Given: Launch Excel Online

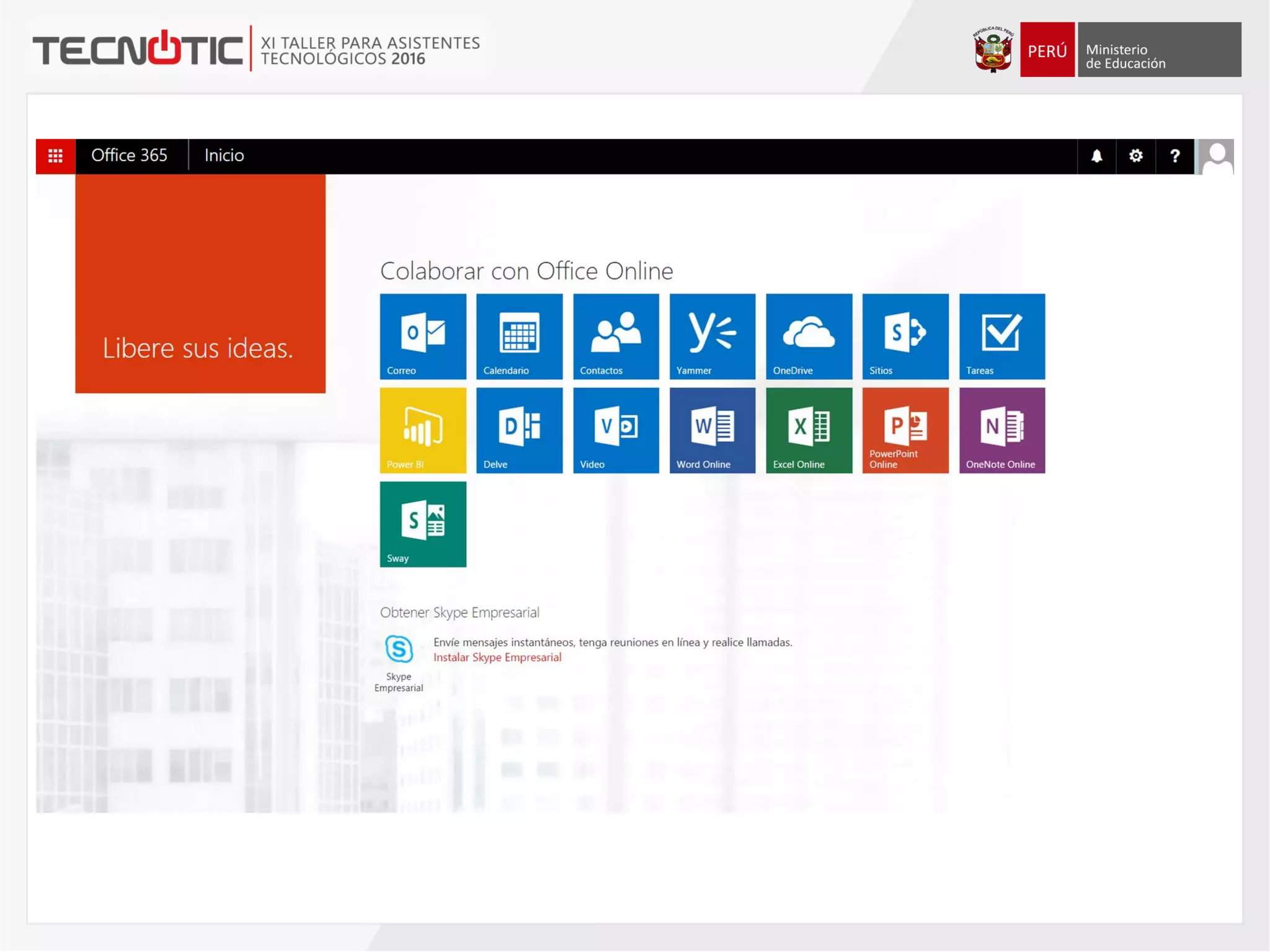Looking at the screenshot, I should tap(809, 430).
